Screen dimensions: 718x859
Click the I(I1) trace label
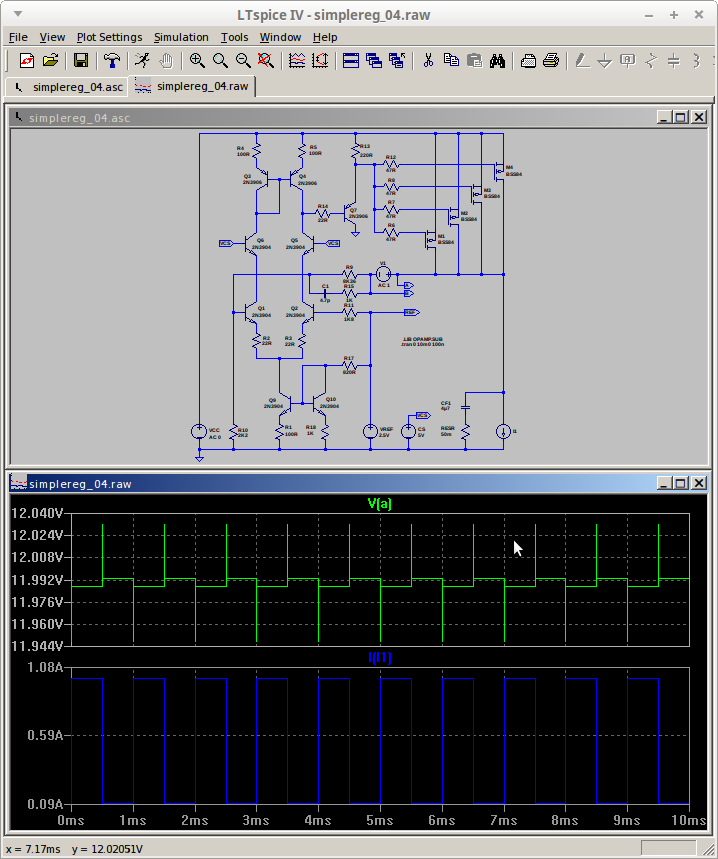tap(380, 657)
